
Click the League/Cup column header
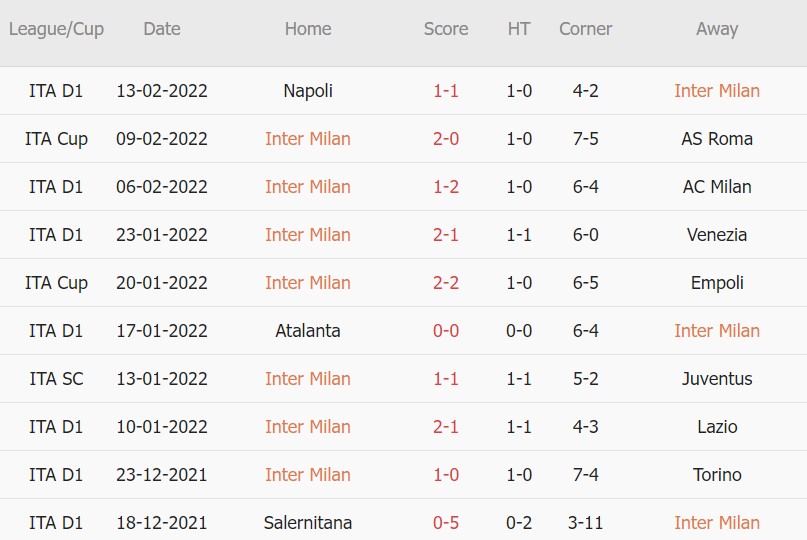[56, 29]
